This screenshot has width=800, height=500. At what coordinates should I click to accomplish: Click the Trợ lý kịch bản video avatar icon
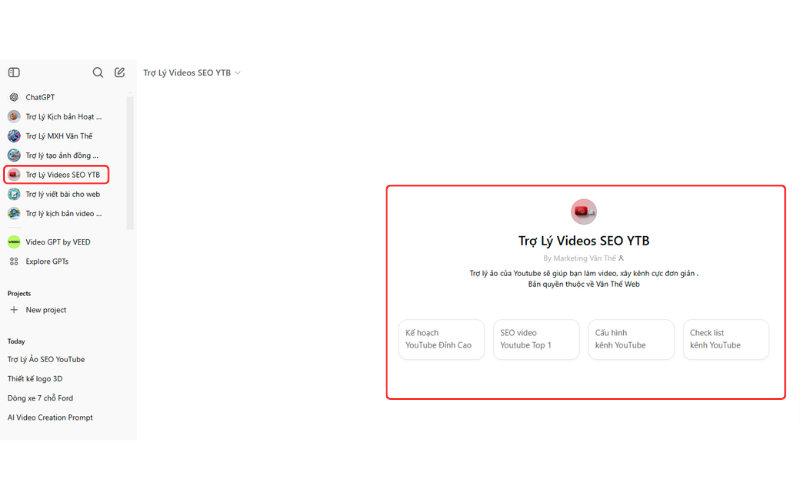14,213
